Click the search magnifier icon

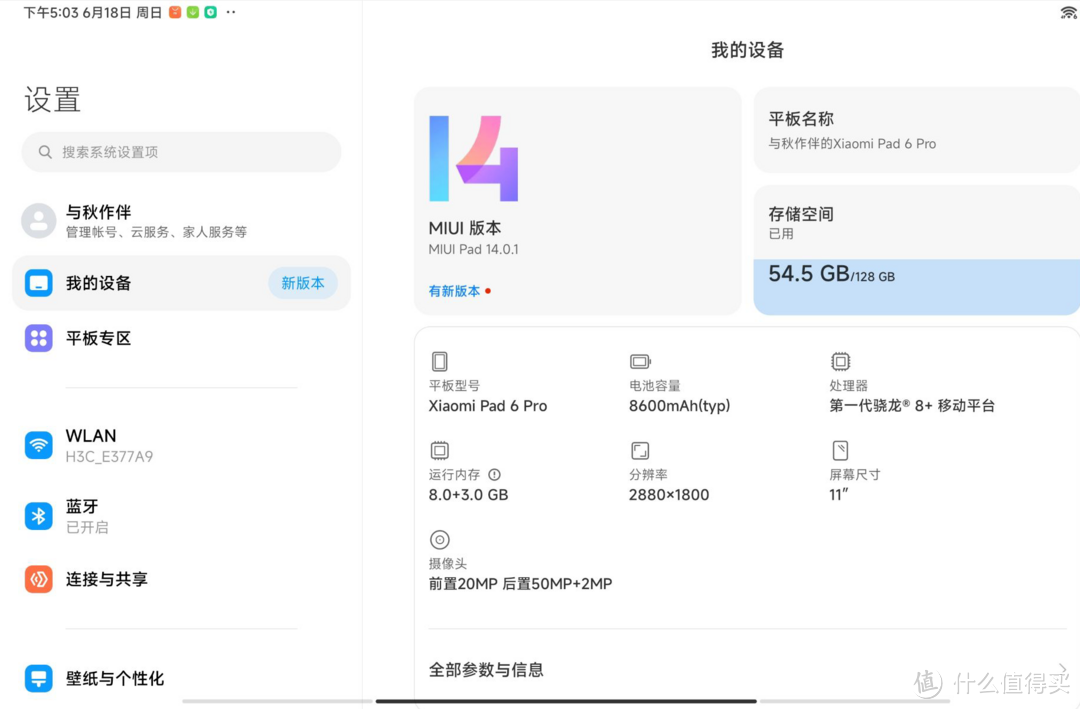point(45,152)
